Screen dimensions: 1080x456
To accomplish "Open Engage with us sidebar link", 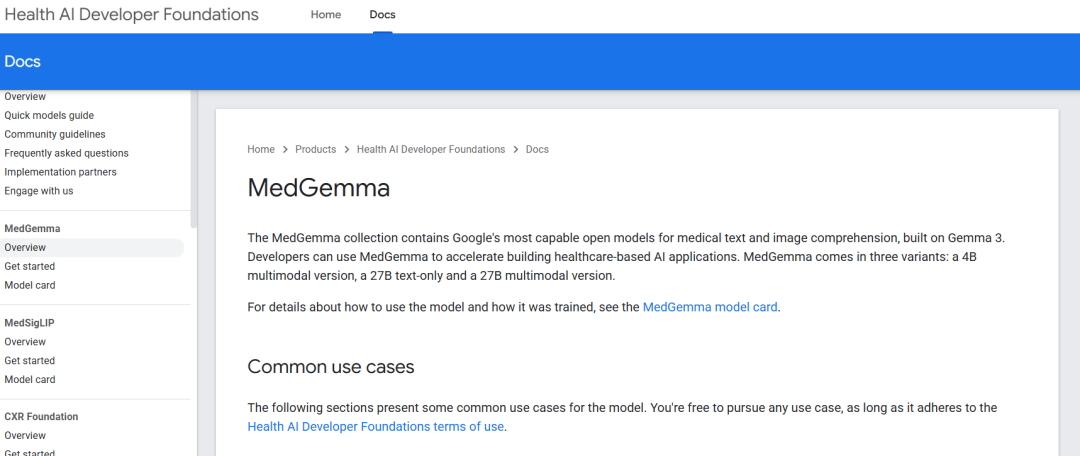I will (x=39, y=191).
